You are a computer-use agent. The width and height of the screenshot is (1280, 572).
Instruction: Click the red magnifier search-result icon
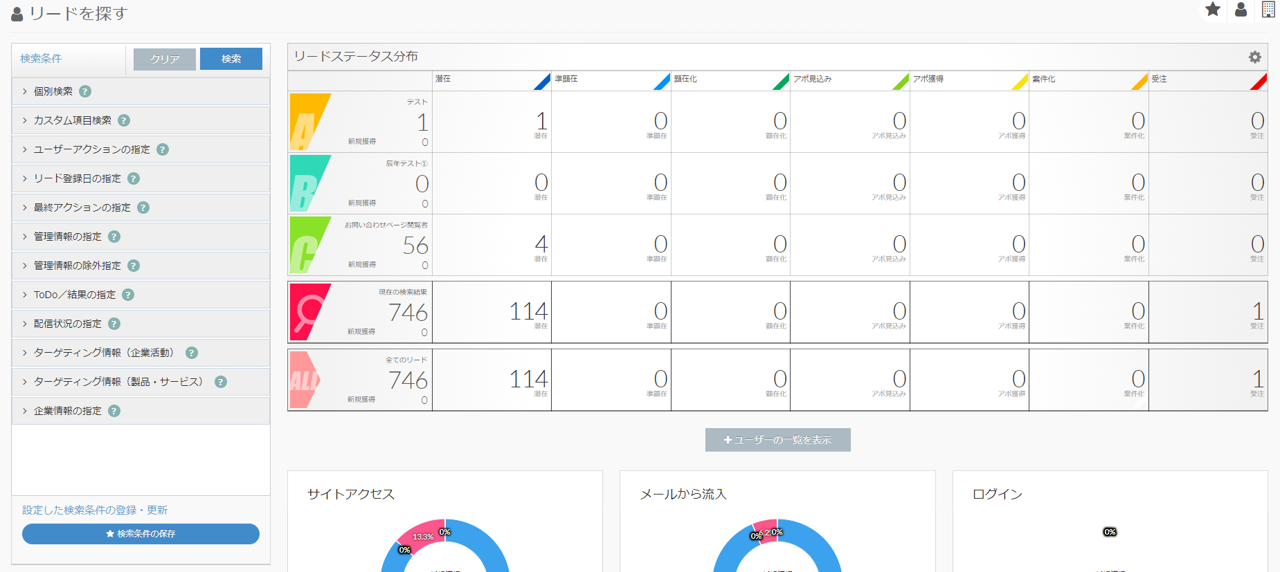308,312
